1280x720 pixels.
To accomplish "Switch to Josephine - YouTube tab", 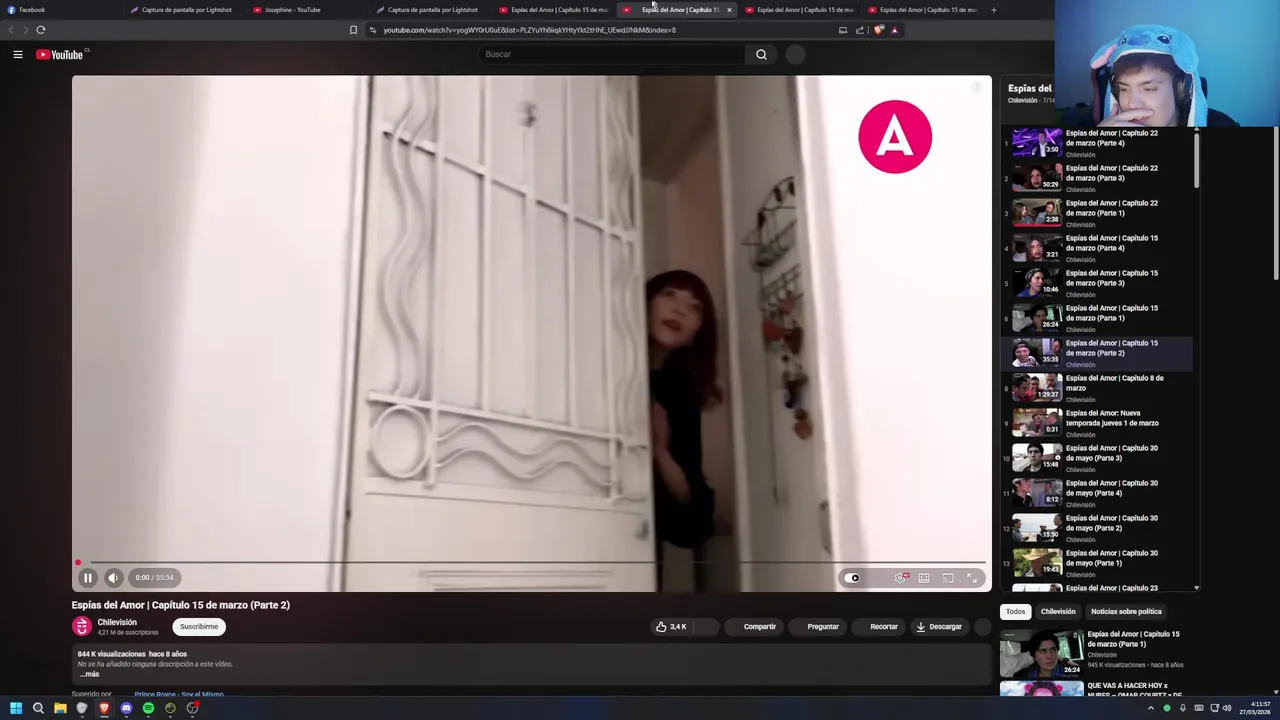I will coord(308,10).
